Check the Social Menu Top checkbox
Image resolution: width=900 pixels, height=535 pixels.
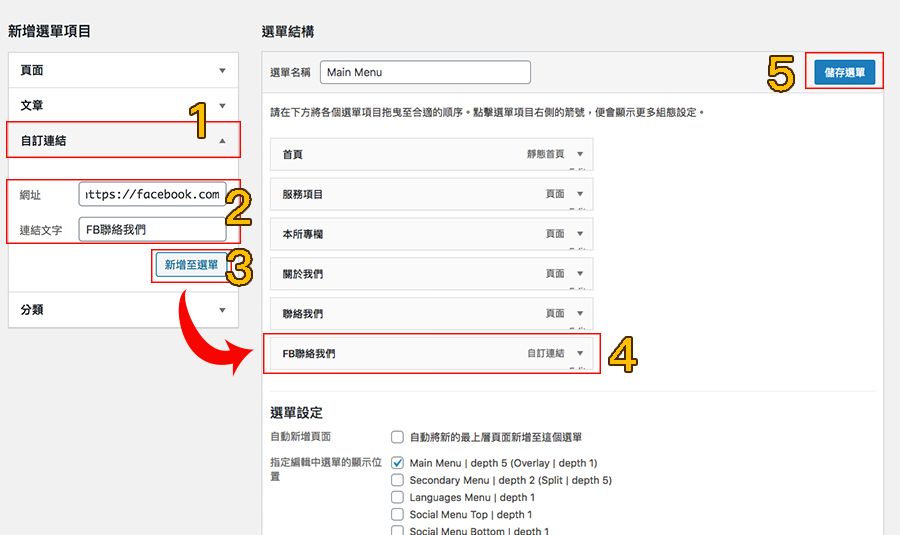398,514
